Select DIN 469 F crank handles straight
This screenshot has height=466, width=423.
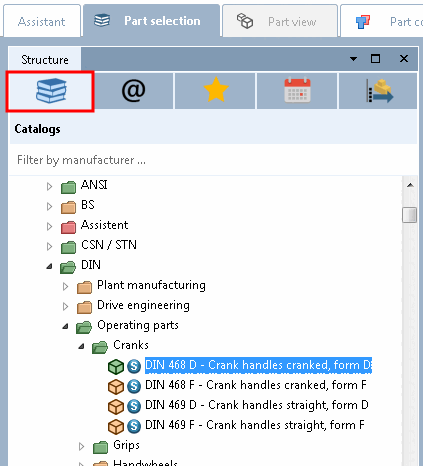[255, 425]
